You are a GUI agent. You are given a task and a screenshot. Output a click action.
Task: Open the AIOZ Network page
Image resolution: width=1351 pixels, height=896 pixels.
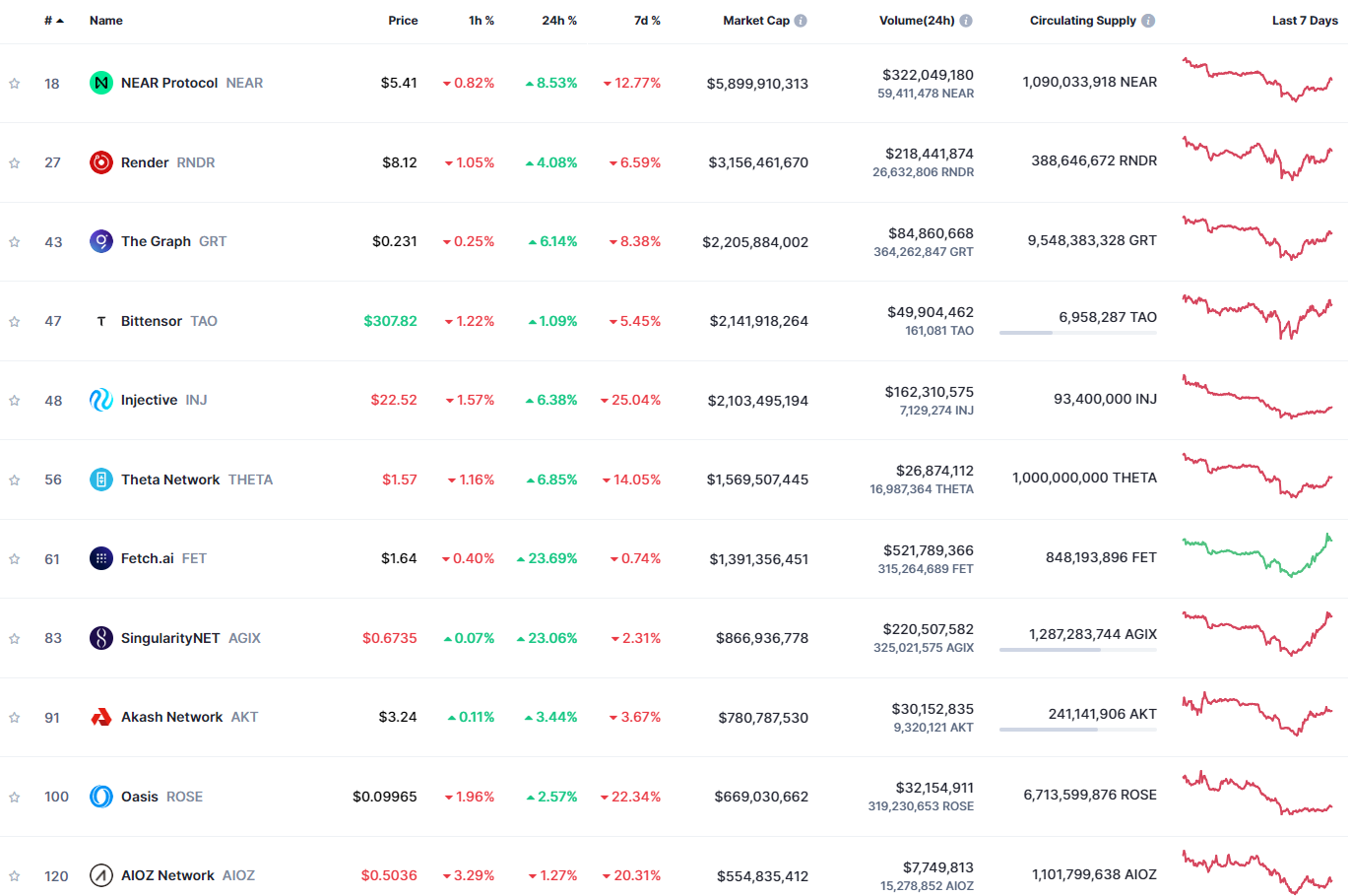188,875
